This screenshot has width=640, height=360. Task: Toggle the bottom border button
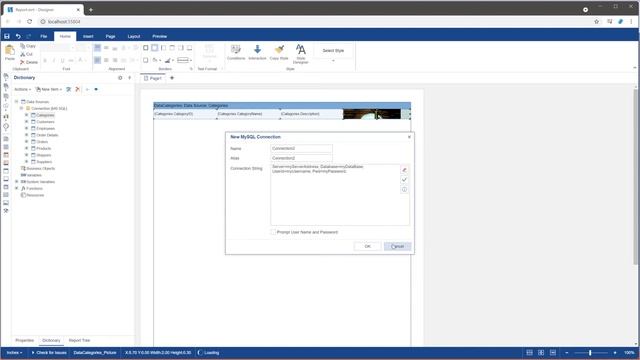tap(189, 48)
